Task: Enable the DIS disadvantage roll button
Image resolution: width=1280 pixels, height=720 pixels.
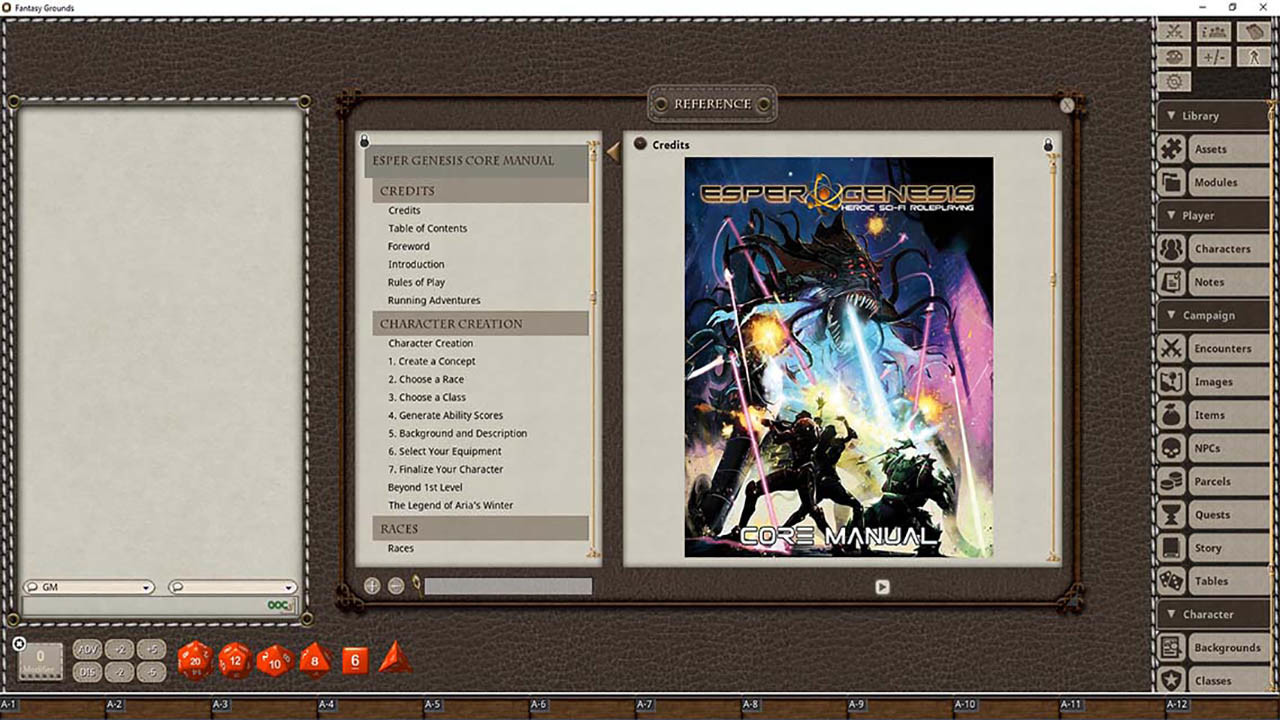Action: click(87, 671)
